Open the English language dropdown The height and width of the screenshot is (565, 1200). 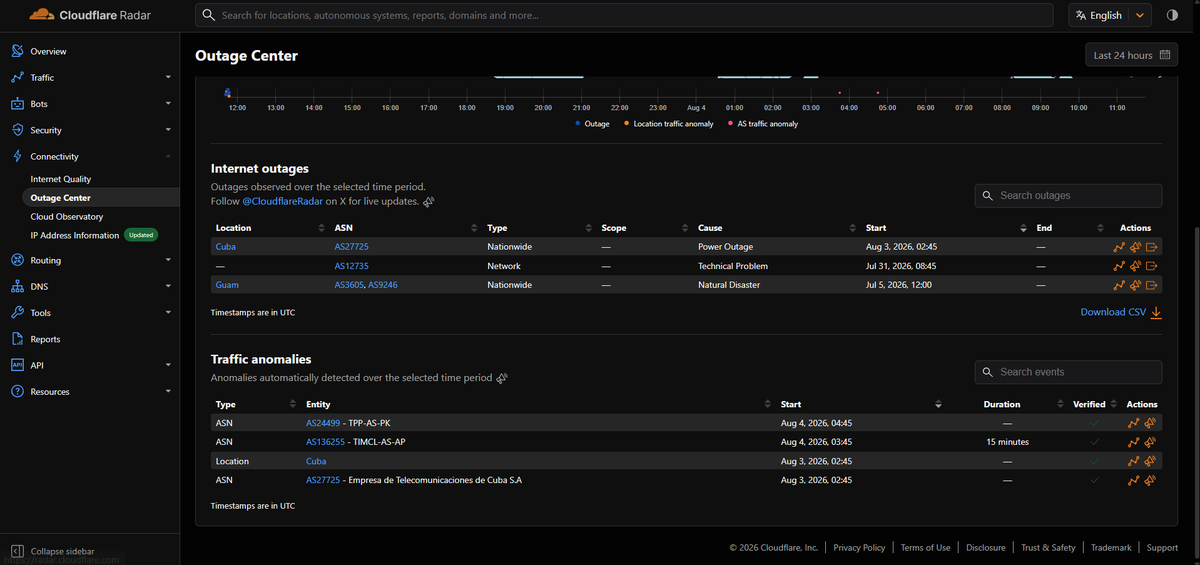pos(1111,15)
